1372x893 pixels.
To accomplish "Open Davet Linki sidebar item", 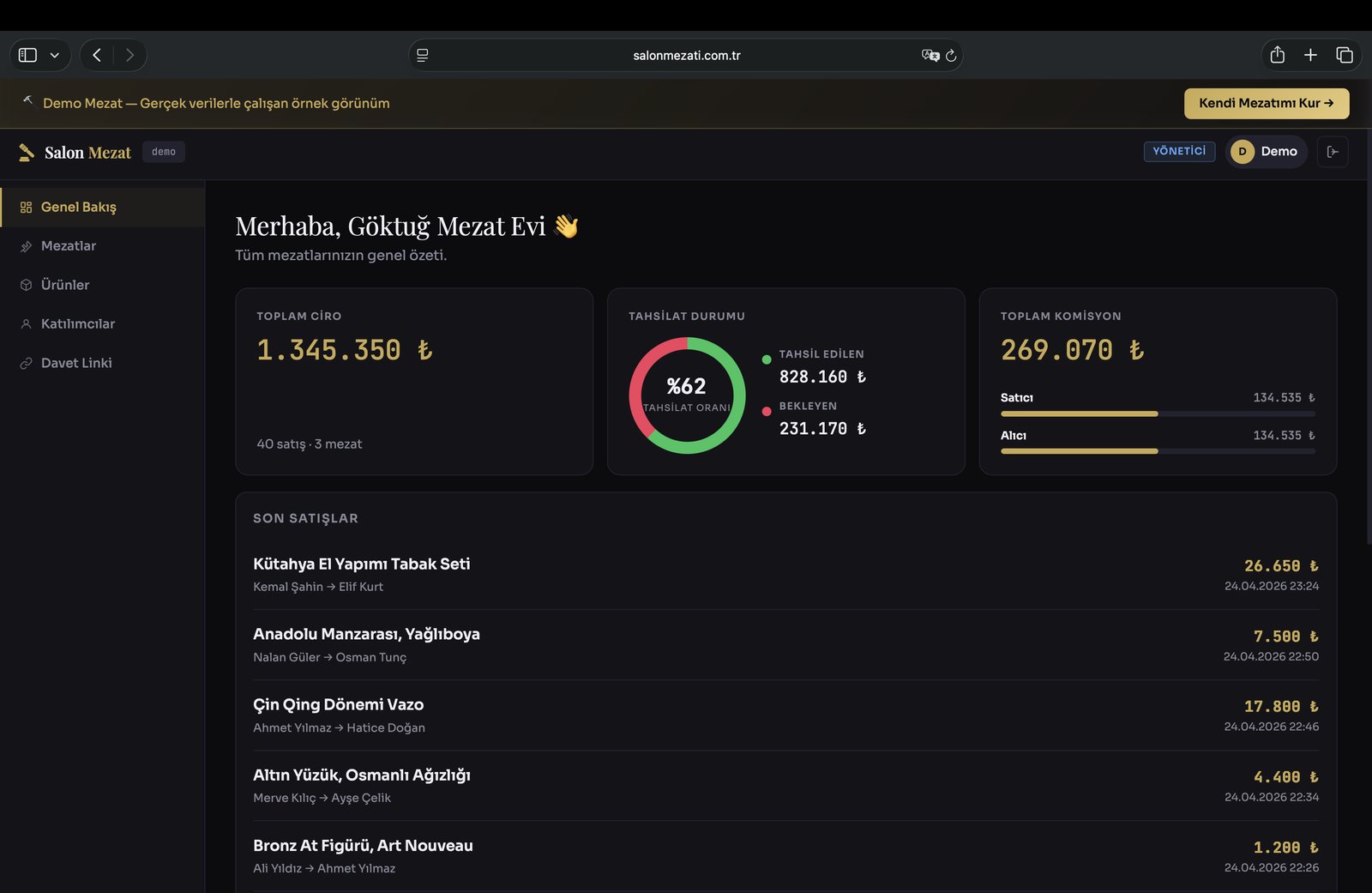I will [x=102, y=363].
